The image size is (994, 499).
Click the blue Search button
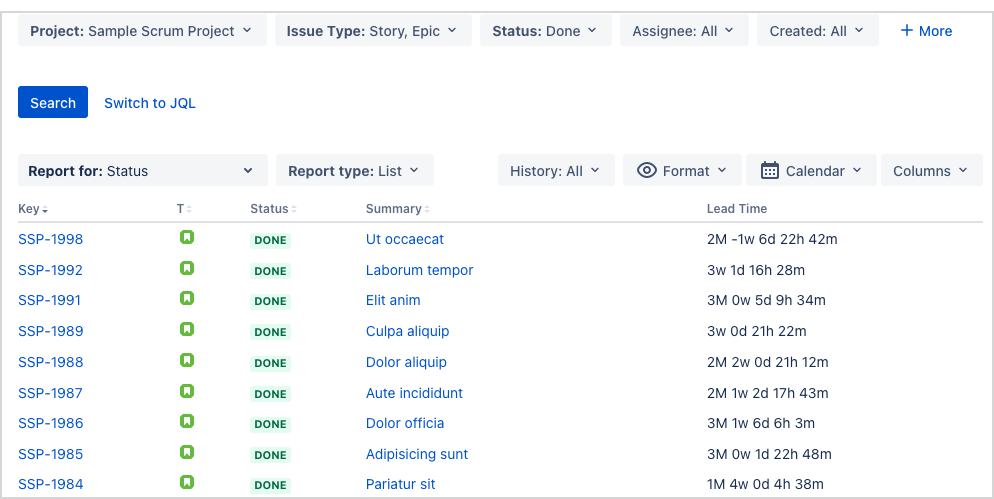pos(53,102)
